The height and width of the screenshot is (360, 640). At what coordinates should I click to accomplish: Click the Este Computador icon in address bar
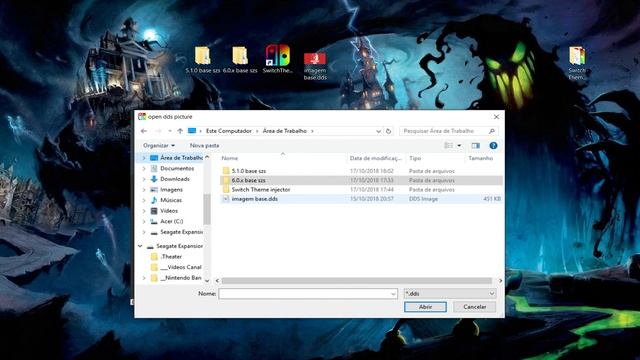192,131
